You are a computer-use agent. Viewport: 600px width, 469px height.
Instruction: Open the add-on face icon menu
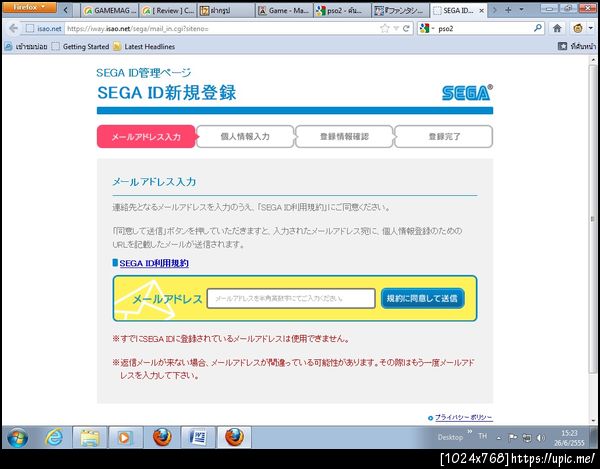point(578,28)
